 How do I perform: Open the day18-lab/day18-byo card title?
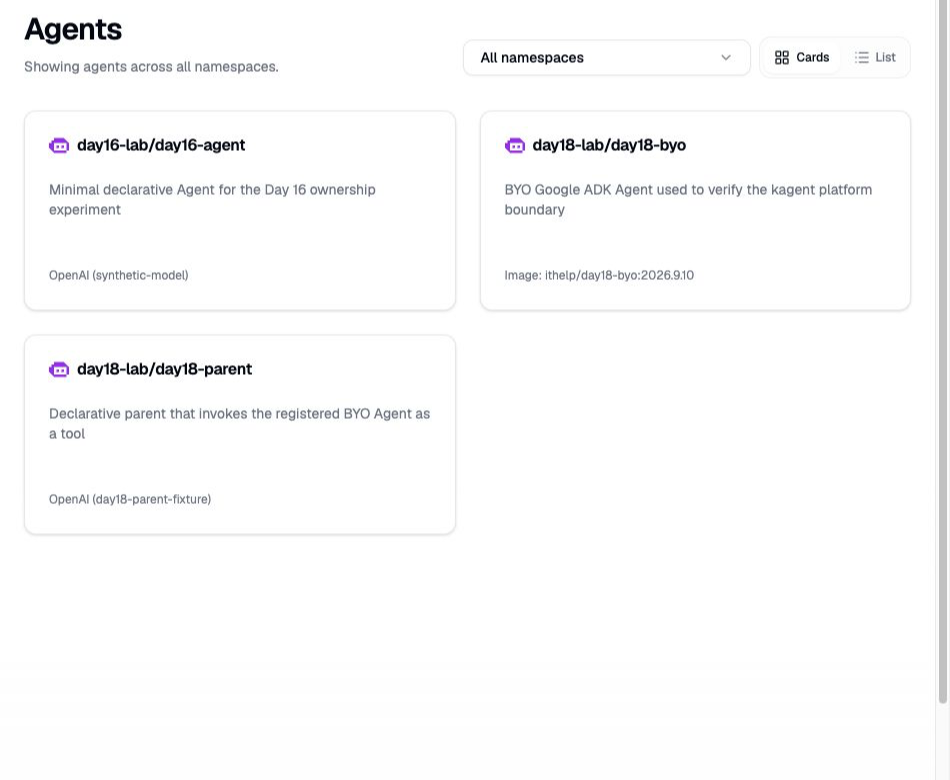click(609, 145)
